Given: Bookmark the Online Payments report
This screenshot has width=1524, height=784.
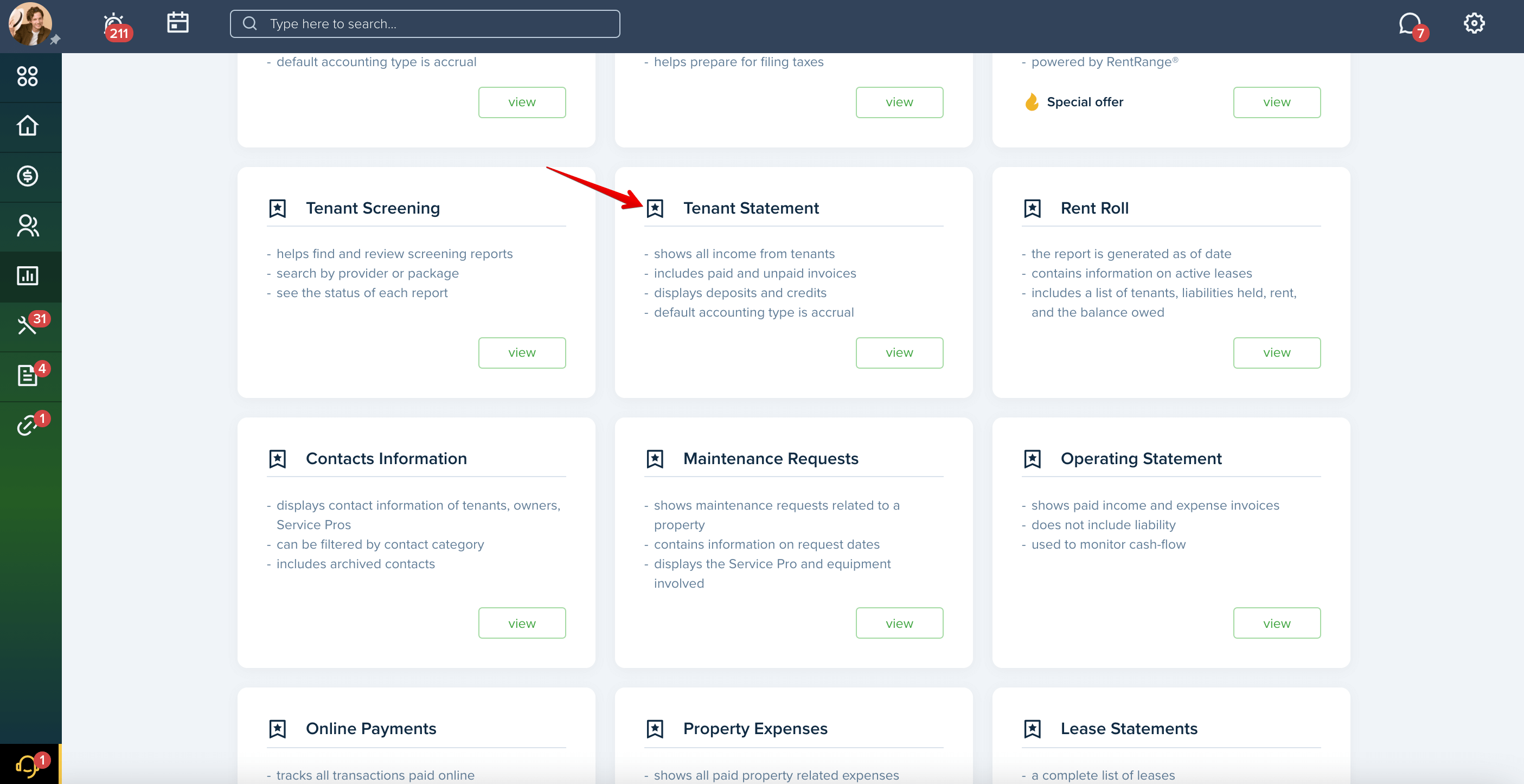Looking at the screenshot, I should (277, 729).
